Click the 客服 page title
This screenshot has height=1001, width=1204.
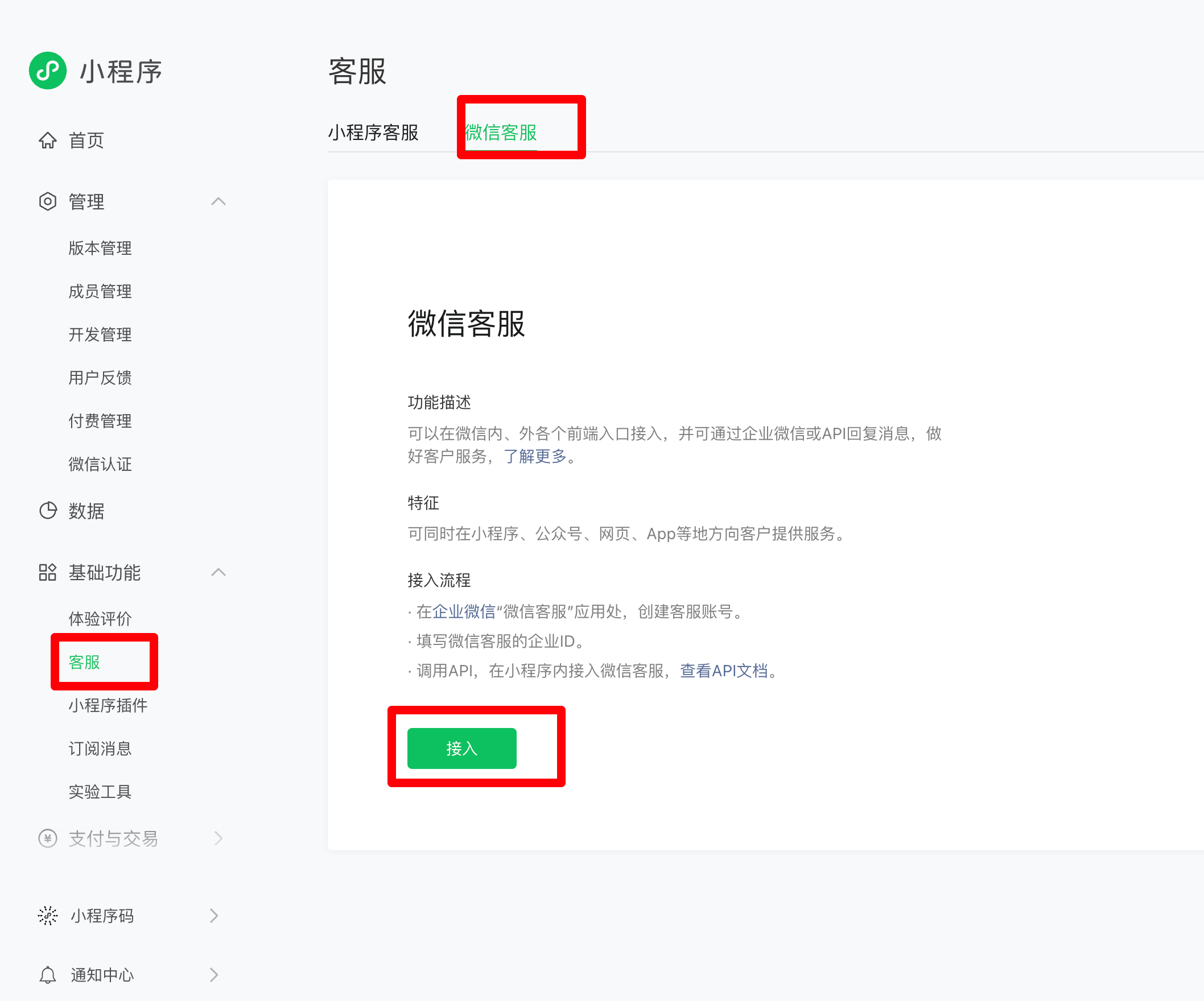point(357,72)
